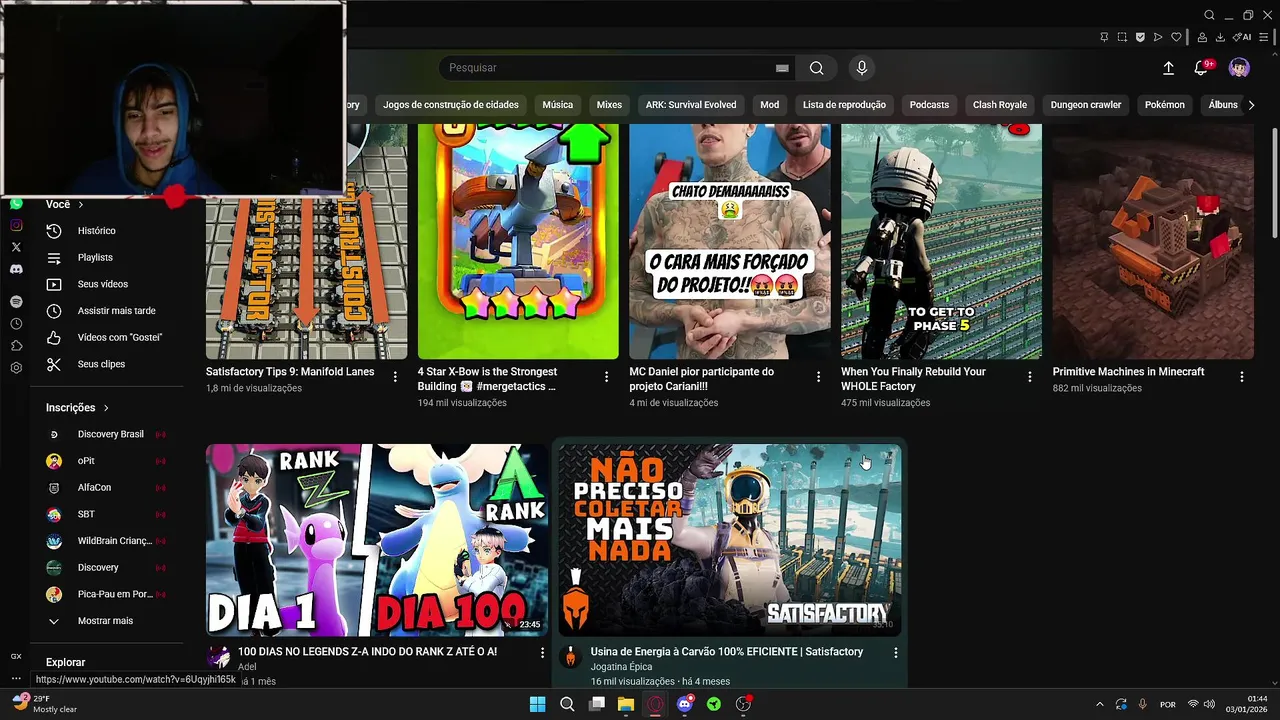
Task: Expand the Você section chevron
Action: point(81,204)
